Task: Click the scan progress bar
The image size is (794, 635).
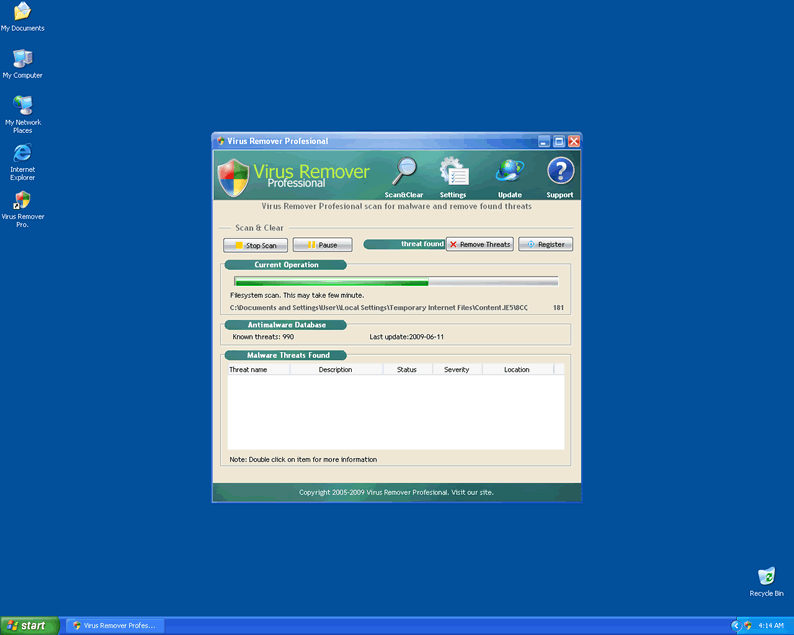Action: pyautogui.click(x=396, y=283)
